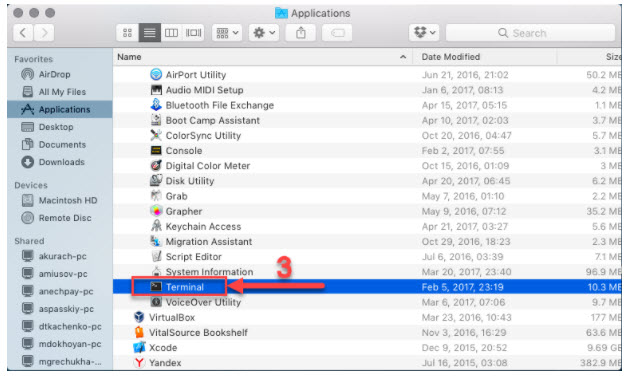The image size is (626, 377).
Task: Click the Disk Utility icon
Action: coord(156,181)
